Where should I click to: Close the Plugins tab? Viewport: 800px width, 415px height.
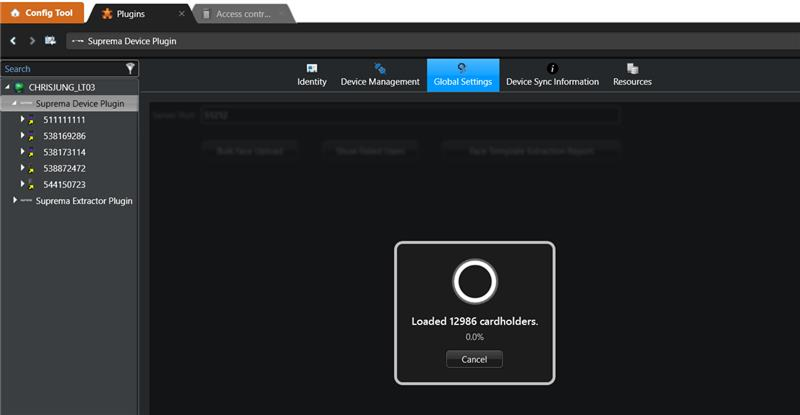[181, 14]
